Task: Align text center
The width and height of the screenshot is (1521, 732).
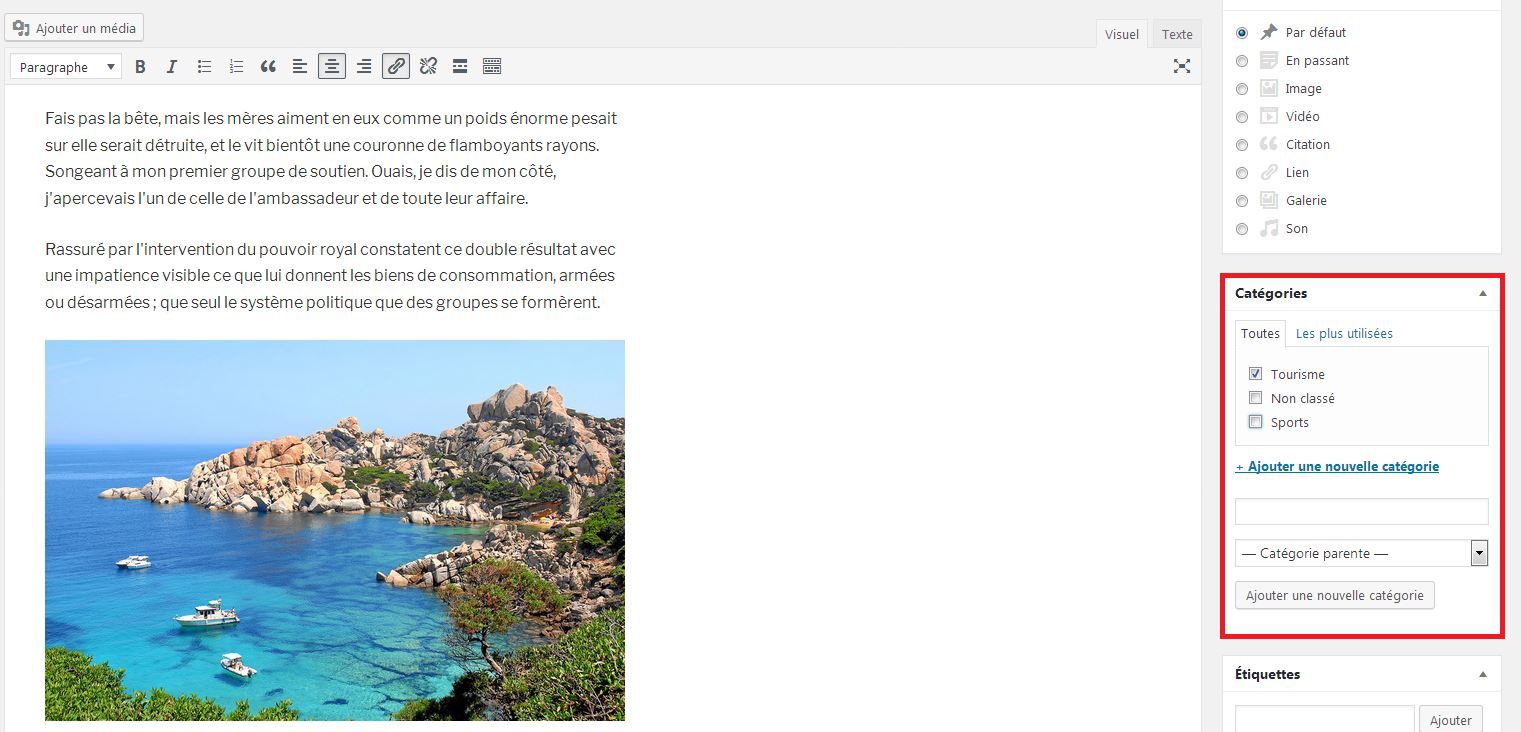Action: tap(332, 67)
